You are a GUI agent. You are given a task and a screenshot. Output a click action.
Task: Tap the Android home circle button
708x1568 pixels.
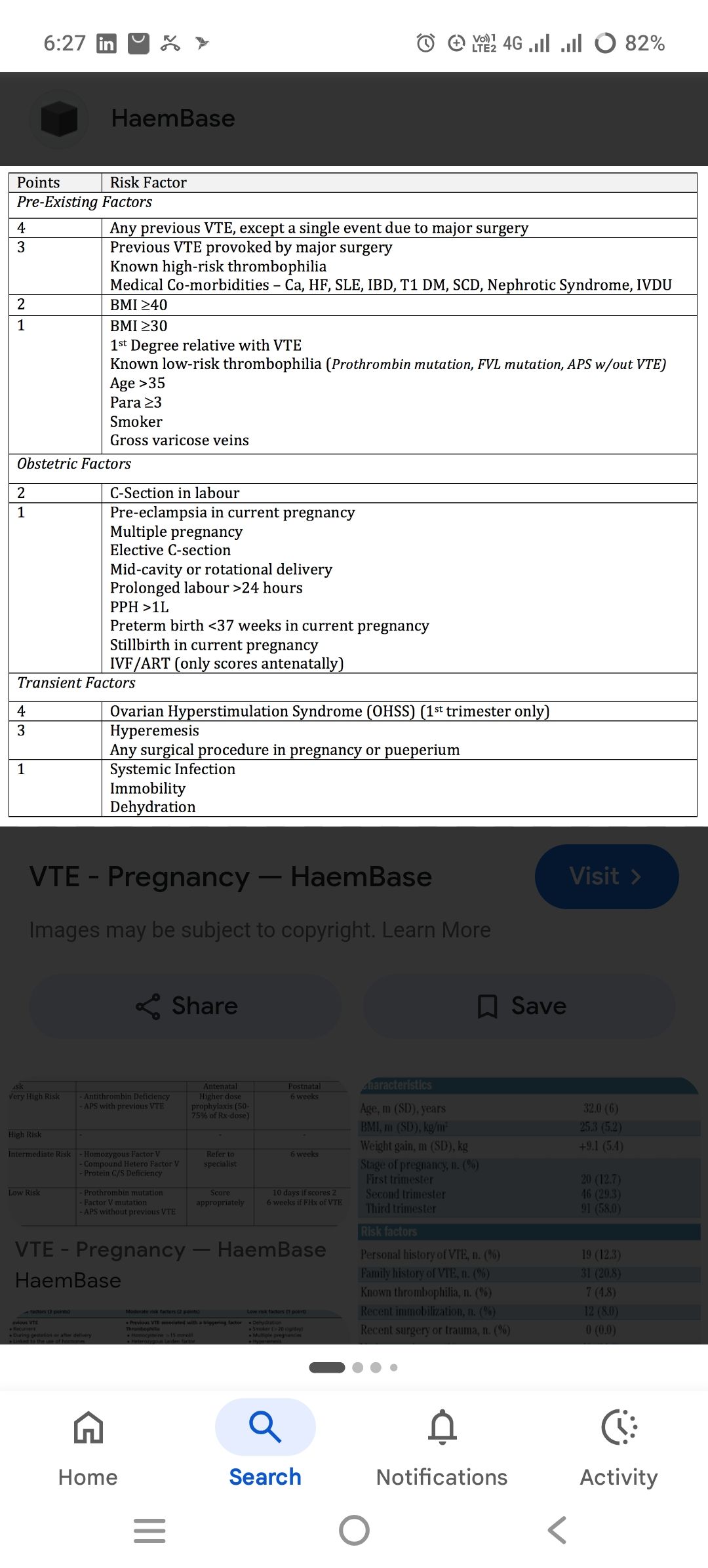click(x=354, y=1531)
